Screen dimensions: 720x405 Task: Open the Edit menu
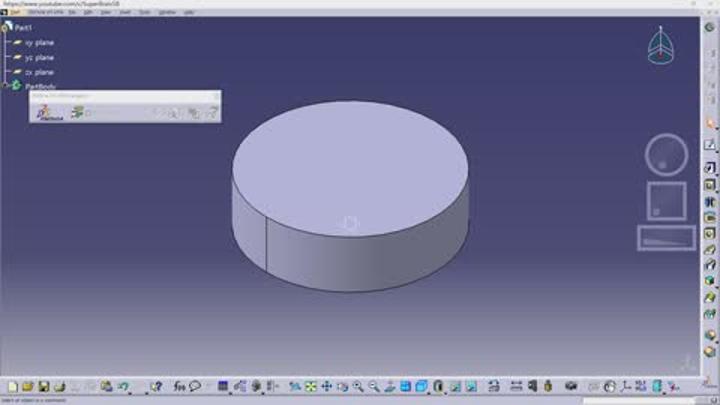[88, 12]
